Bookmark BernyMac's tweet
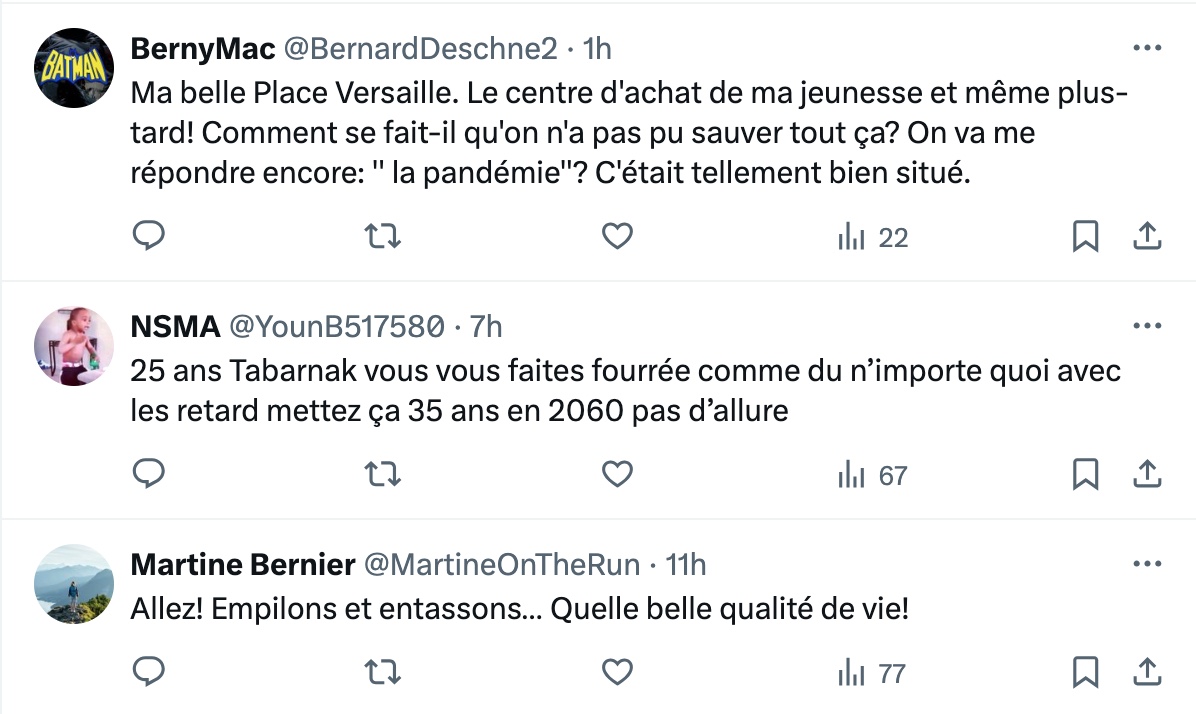The height and width of the screenshot is (714, 1196). coord(1085,236)
